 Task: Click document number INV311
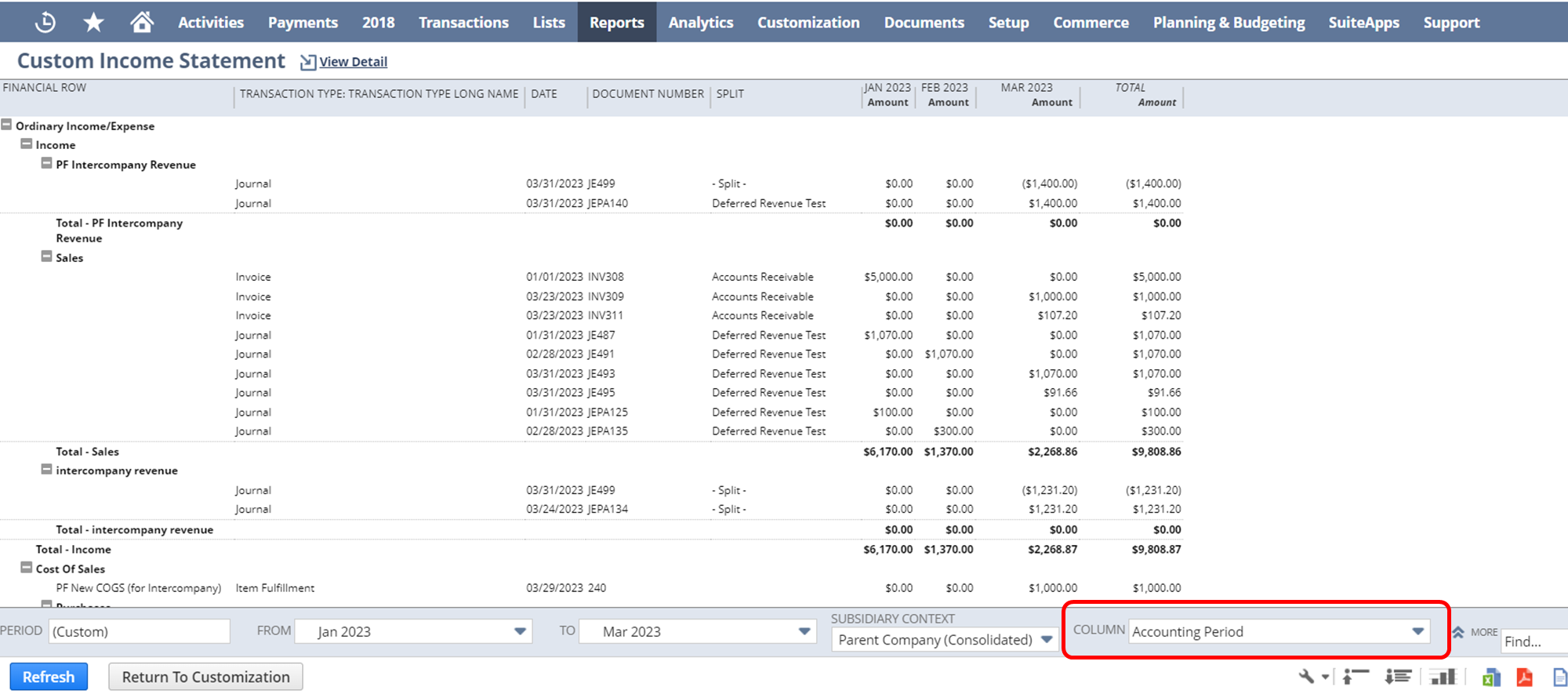(605, 315)
